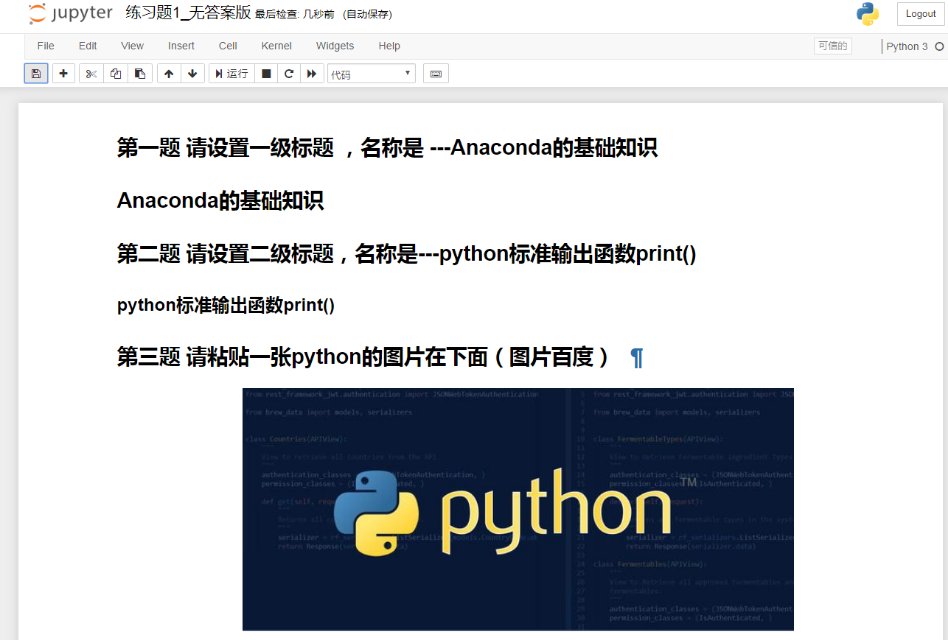Click the 最后检查 checkpoint status text
Image resolution: width=948 pixels, height=640 pixels.
coord(294,15)
